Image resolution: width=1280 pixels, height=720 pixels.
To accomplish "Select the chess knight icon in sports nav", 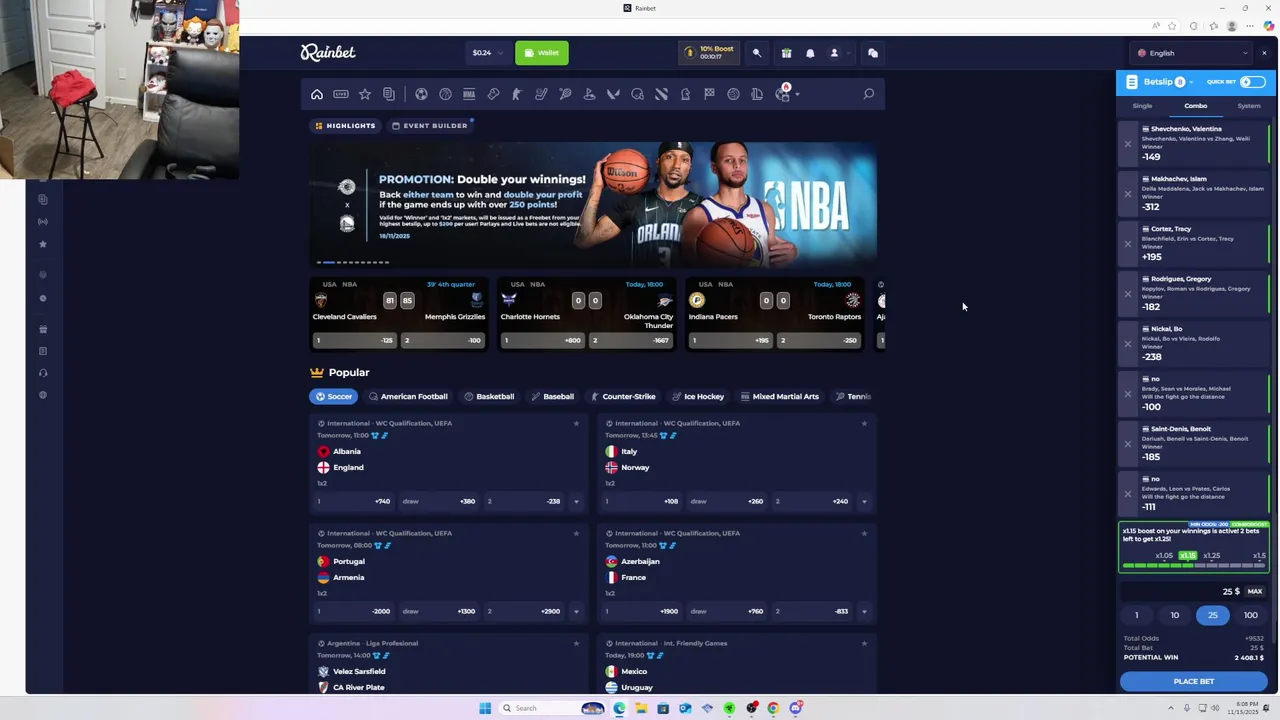I will click(685, 94).
